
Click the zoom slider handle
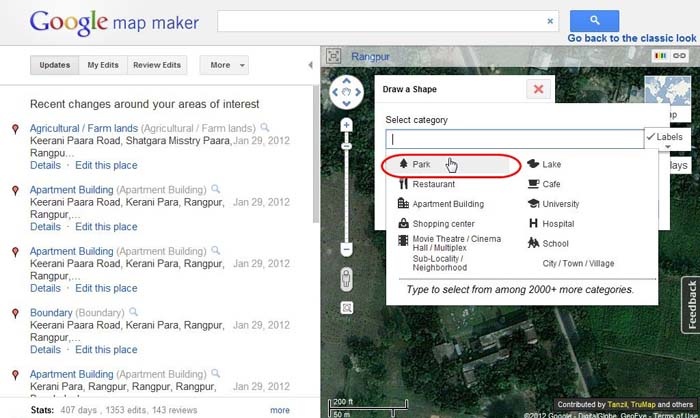coord(346,146)
